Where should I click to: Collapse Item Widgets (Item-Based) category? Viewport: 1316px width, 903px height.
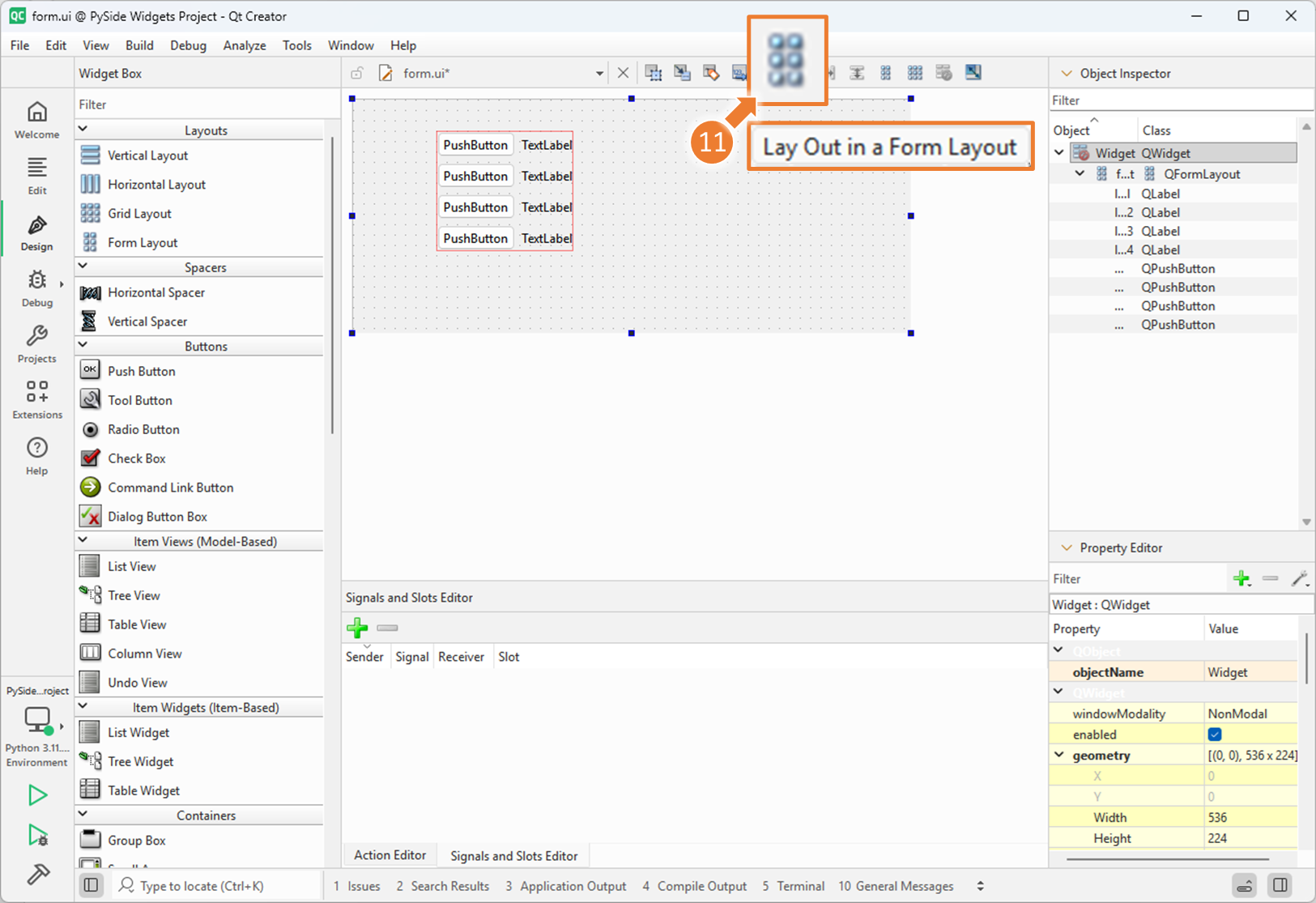point(83,706)
